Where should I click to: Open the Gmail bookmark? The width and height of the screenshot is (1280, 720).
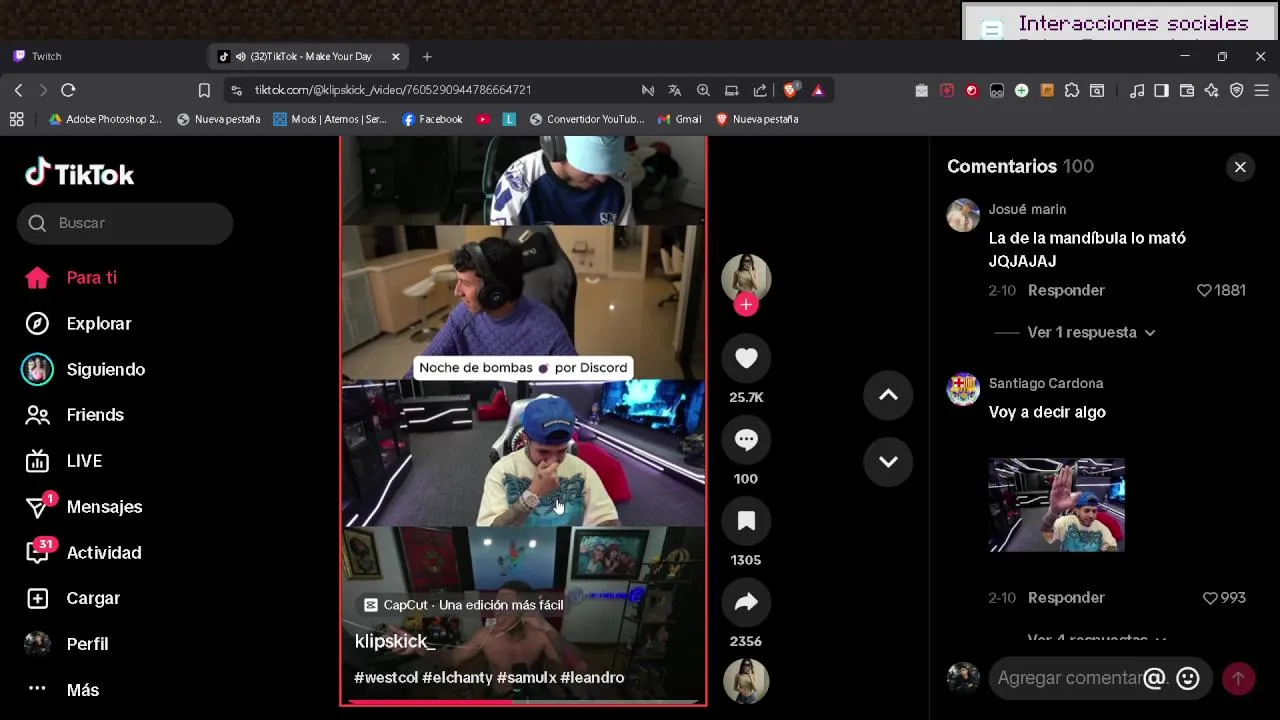(x=679, y=119)
